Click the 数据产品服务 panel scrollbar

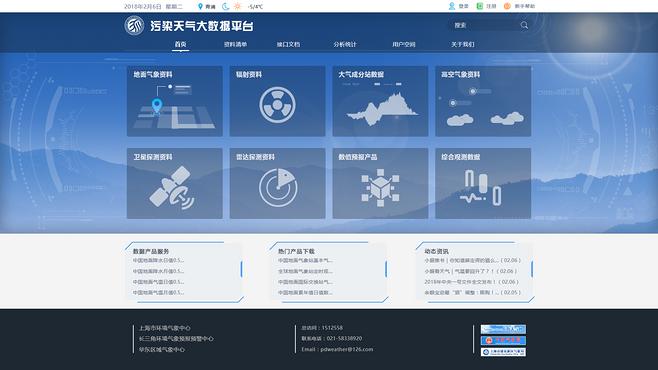pos(241,269)
